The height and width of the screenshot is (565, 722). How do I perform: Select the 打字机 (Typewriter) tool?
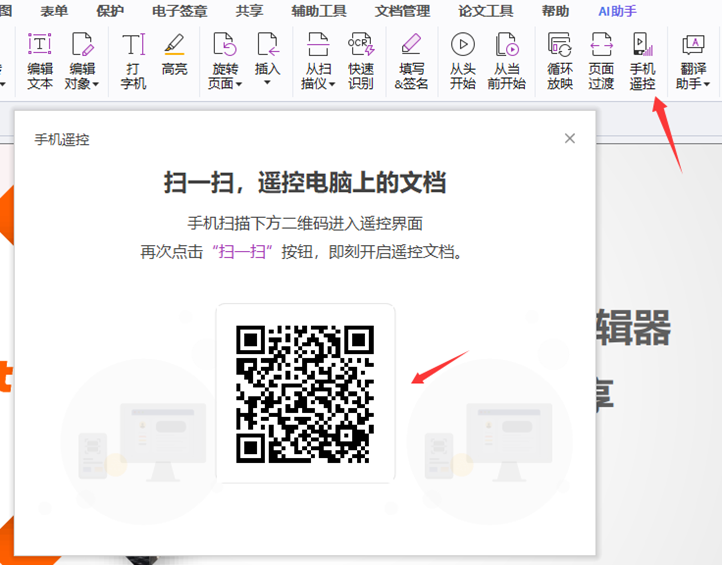click(x=133, y=60)
